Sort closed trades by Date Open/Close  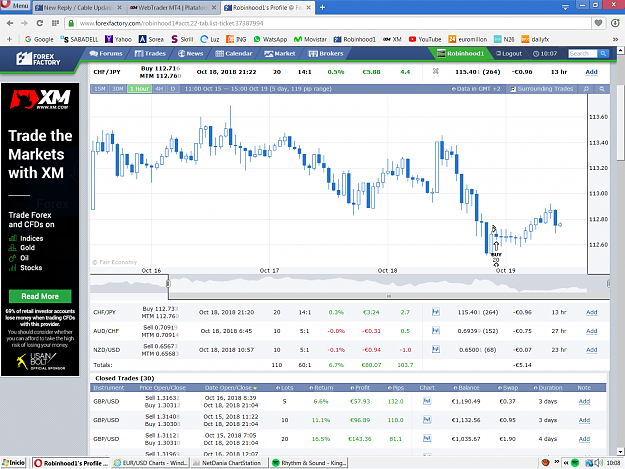point(231,388)
